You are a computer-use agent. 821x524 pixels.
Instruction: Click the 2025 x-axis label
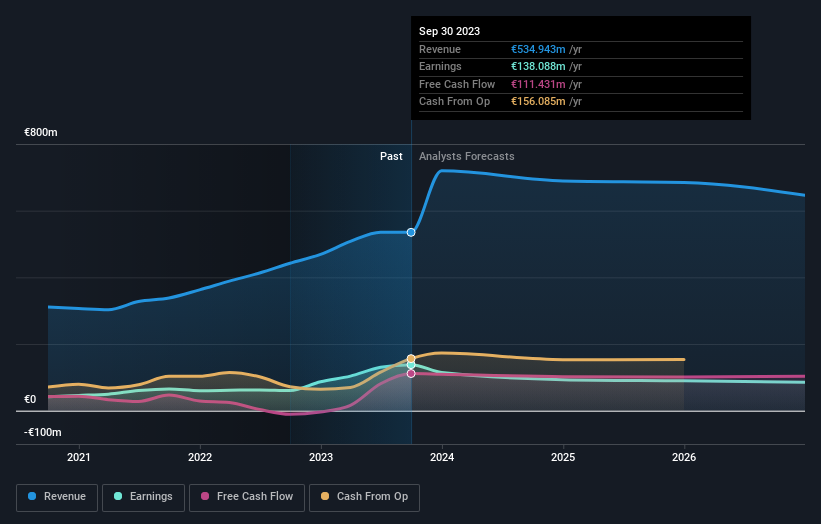pos(563,457)
